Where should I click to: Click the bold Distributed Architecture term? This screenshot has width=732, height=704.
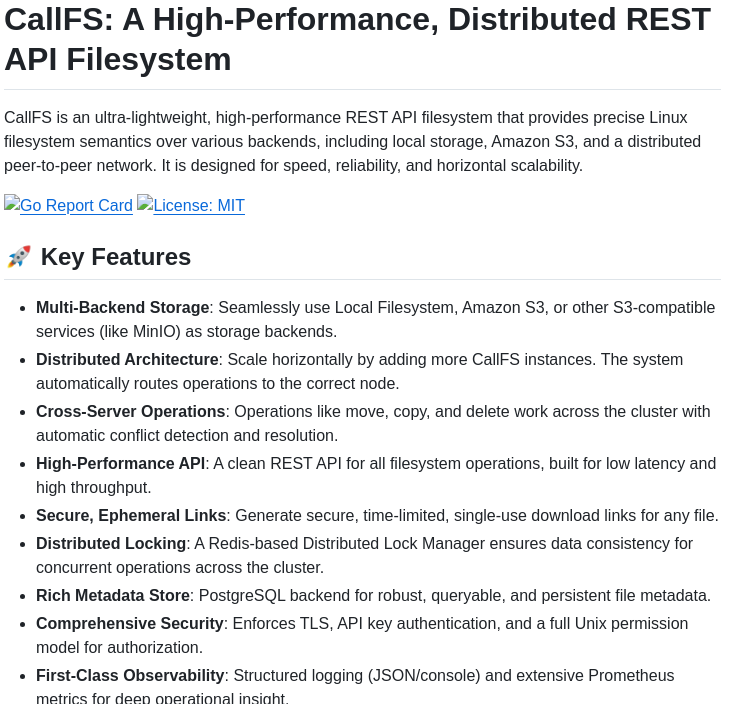[127, 360]
